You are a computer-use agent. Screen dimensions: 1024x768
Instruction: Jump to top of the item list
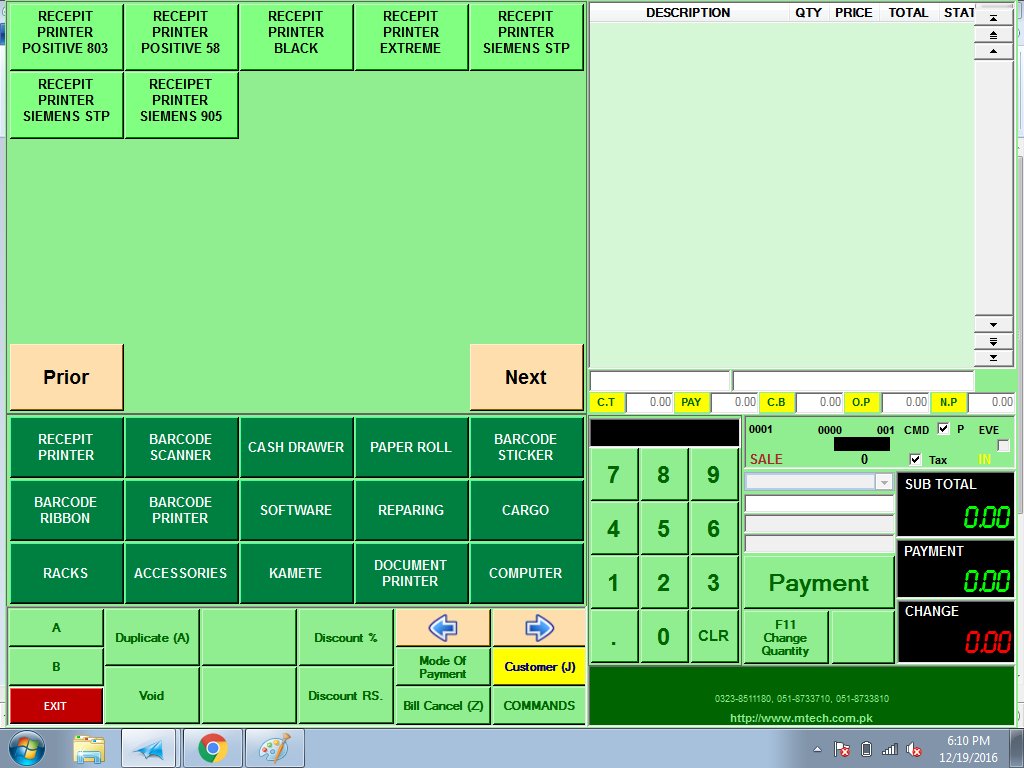coord(993,19)
